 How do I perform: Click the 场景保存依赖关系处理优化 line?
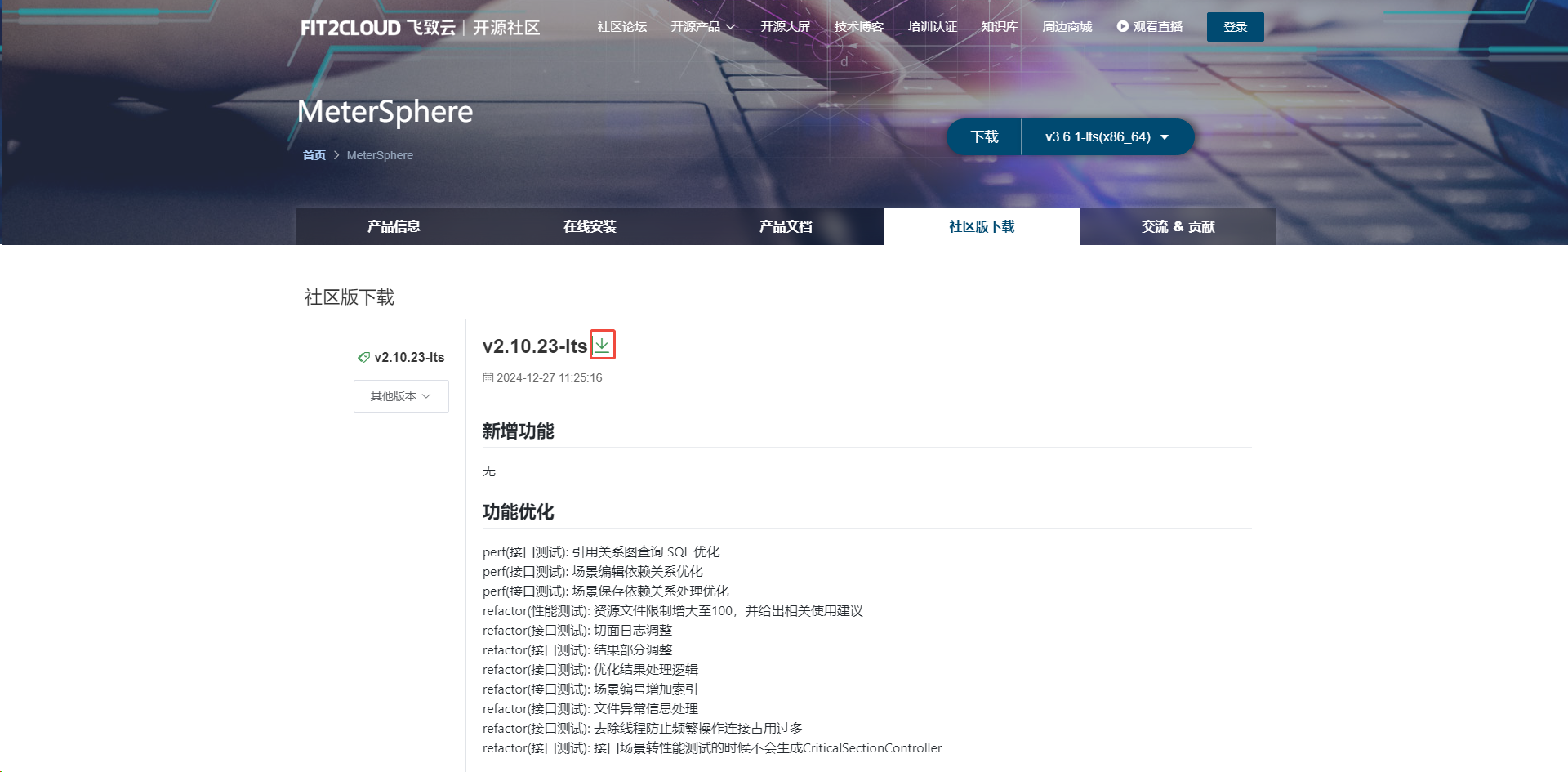point(606,591)
